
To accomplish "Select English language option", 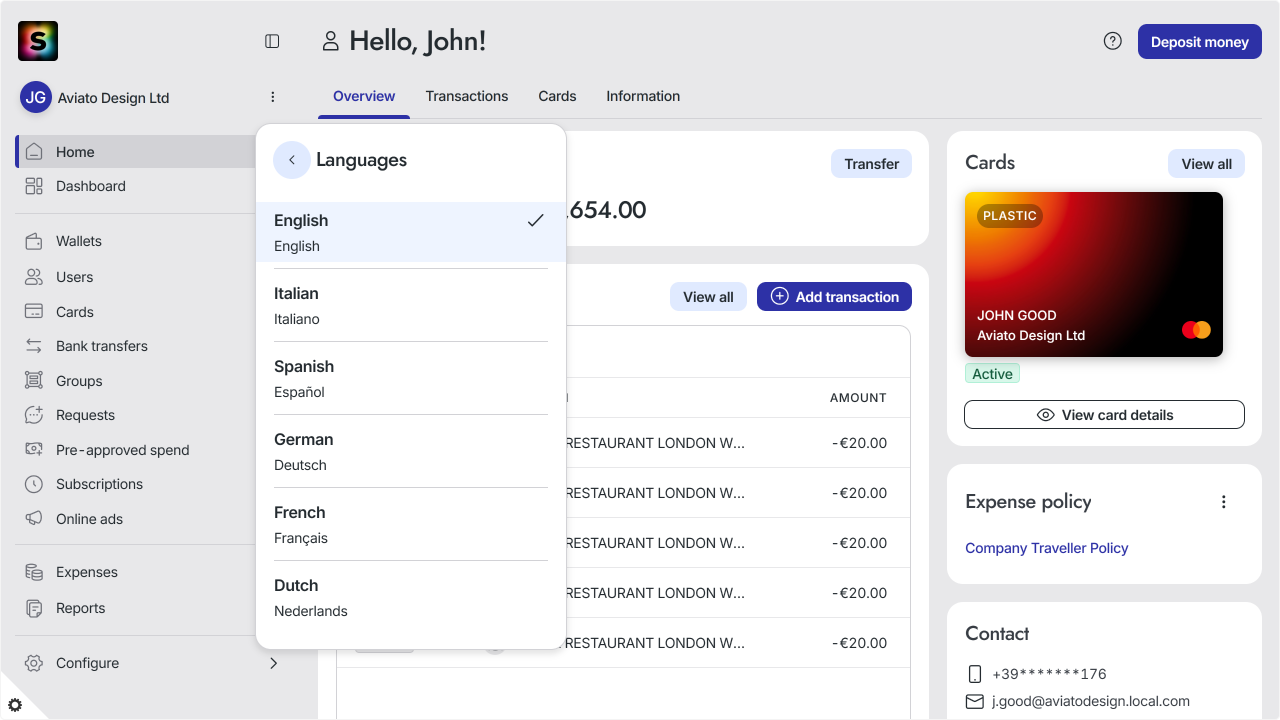I will tap(411, 233).
